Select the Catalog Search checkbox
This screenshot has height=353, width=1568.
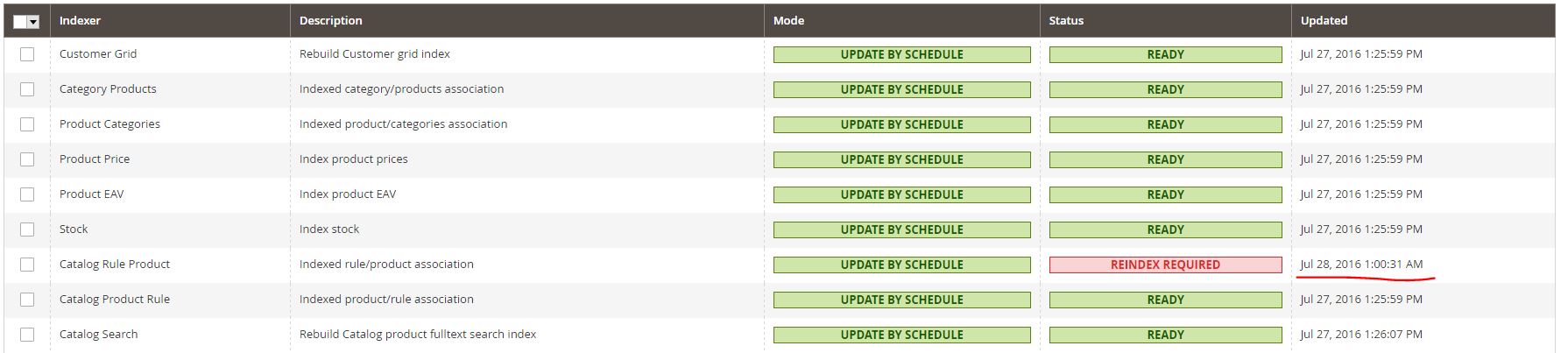(27, 335)
